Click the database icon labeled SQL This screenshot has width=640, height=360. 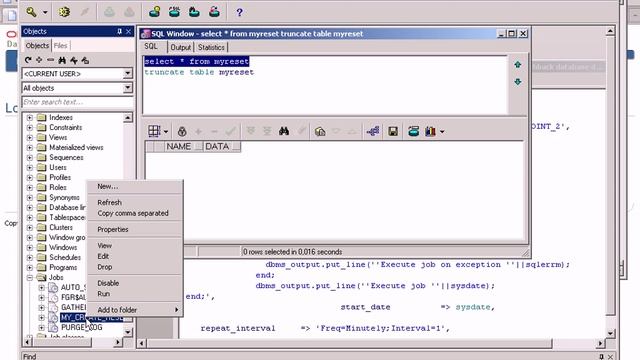pos(174,12)
